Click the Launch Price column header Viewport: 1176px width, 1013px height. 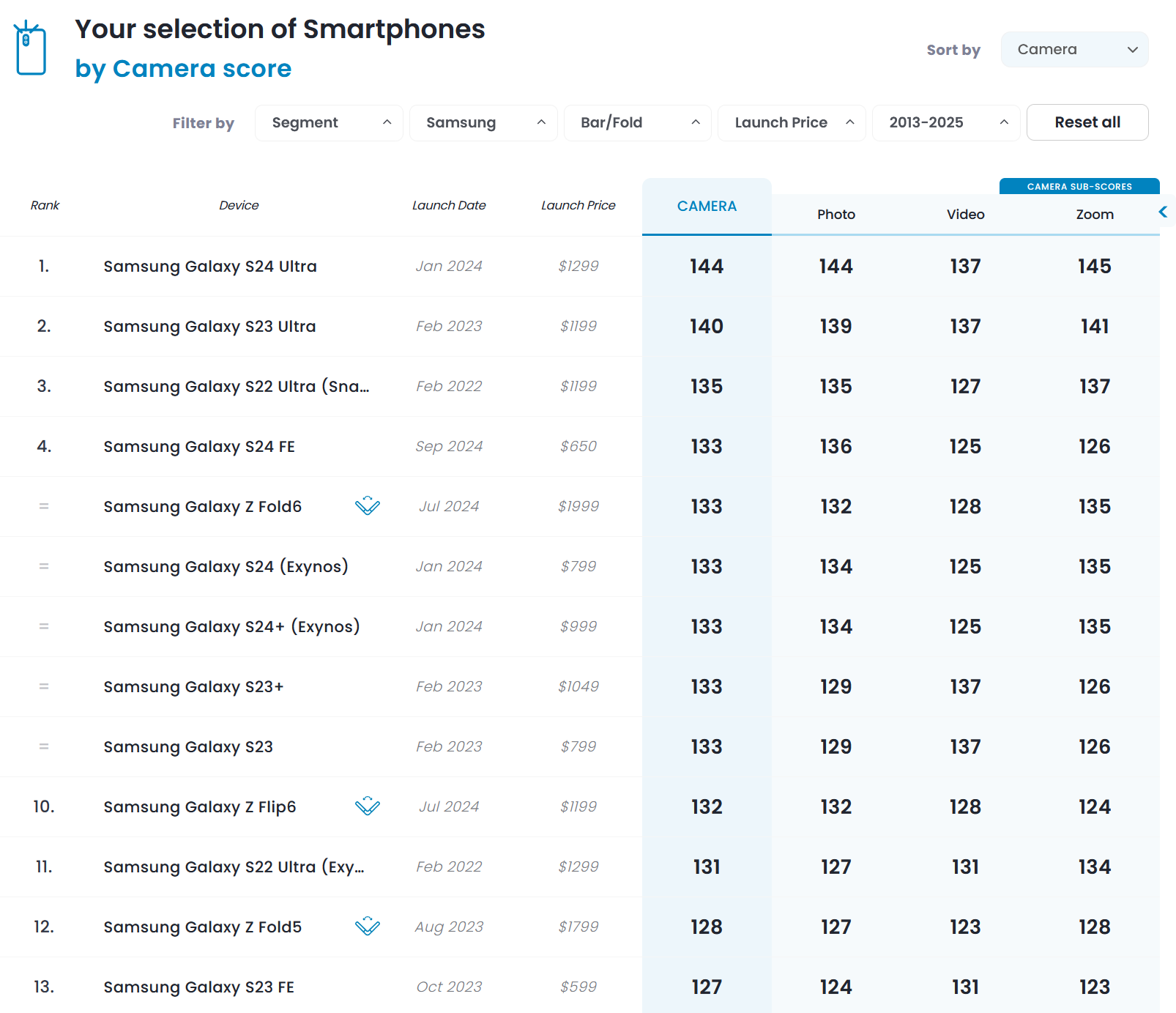(578, 205)
